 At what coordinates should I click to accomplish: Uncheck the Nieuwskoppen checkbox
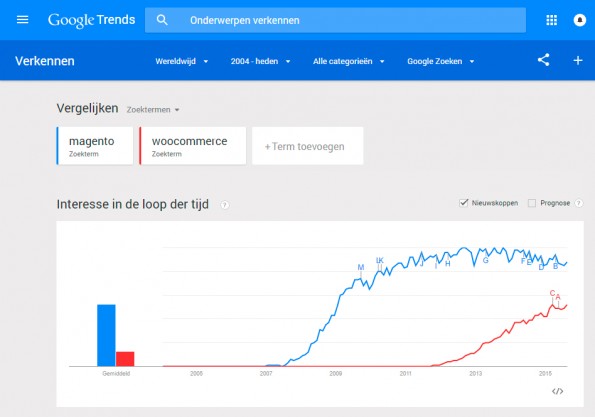[463, 203]
